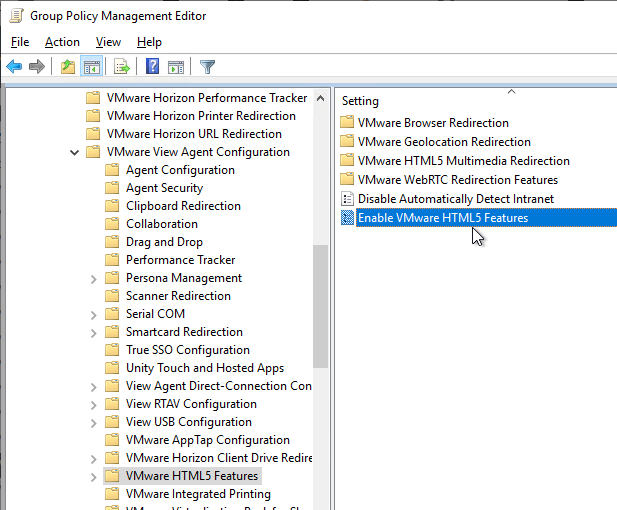Open VMware HTML5 Multimedia Redirection in list
Viewport: 617px width, 510px height.
pos(464,161)
